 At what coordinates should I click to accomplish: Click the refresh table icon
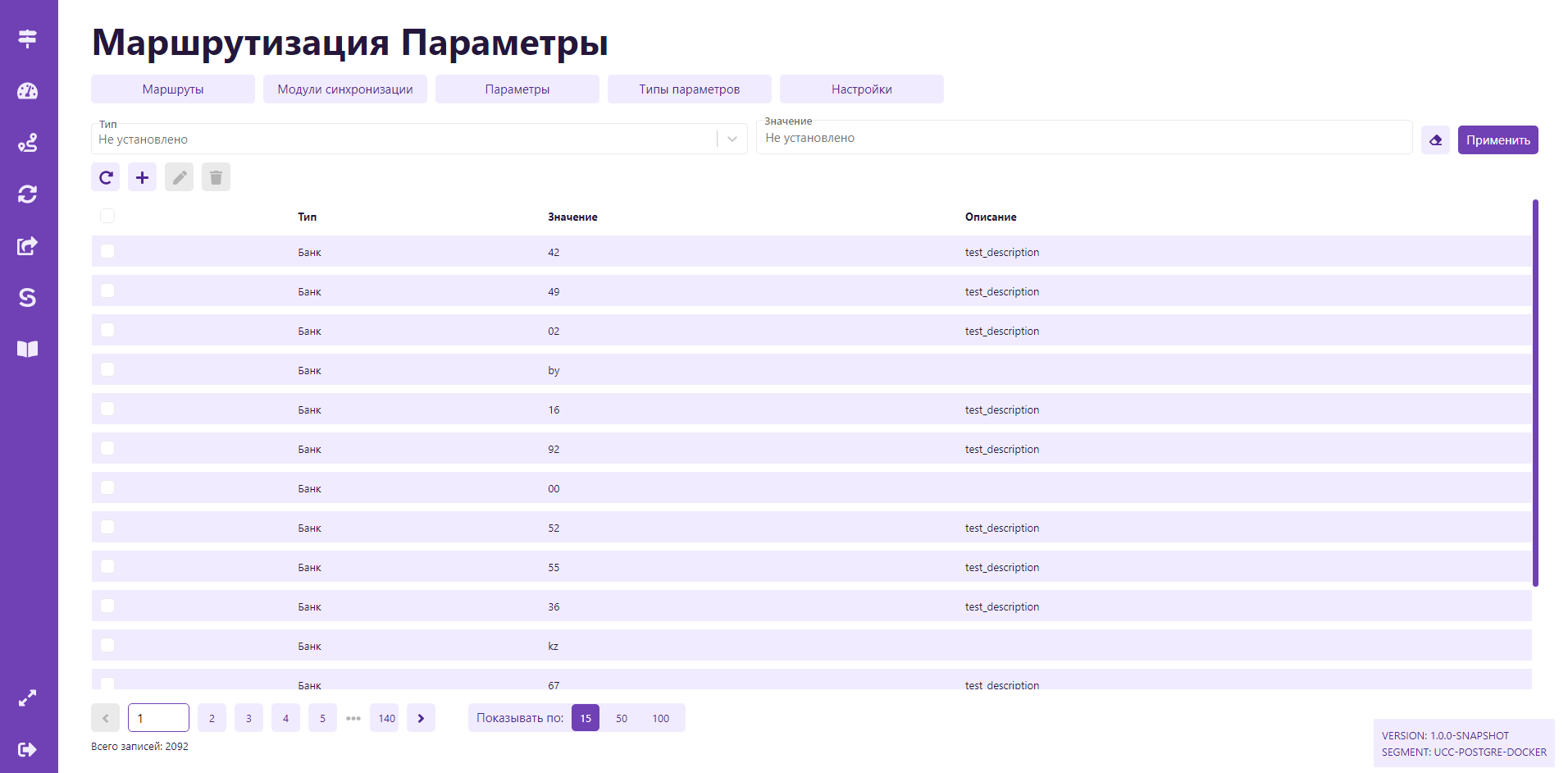tap(106, 177)
